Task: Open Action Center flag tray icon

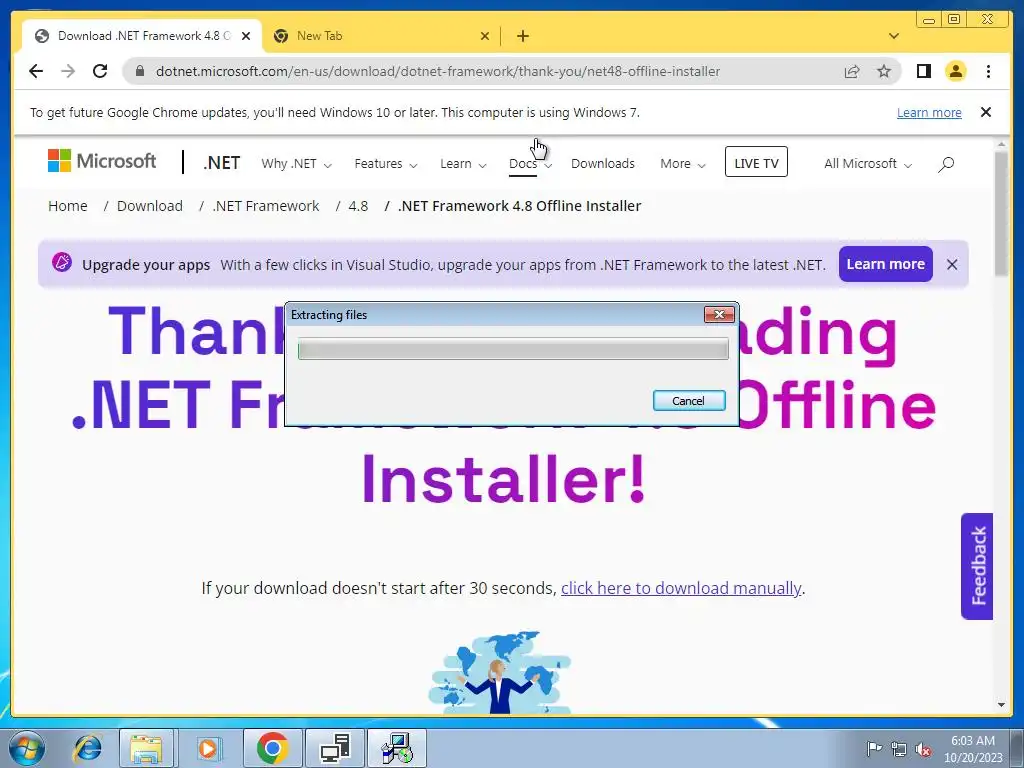Action: point(873,749)
